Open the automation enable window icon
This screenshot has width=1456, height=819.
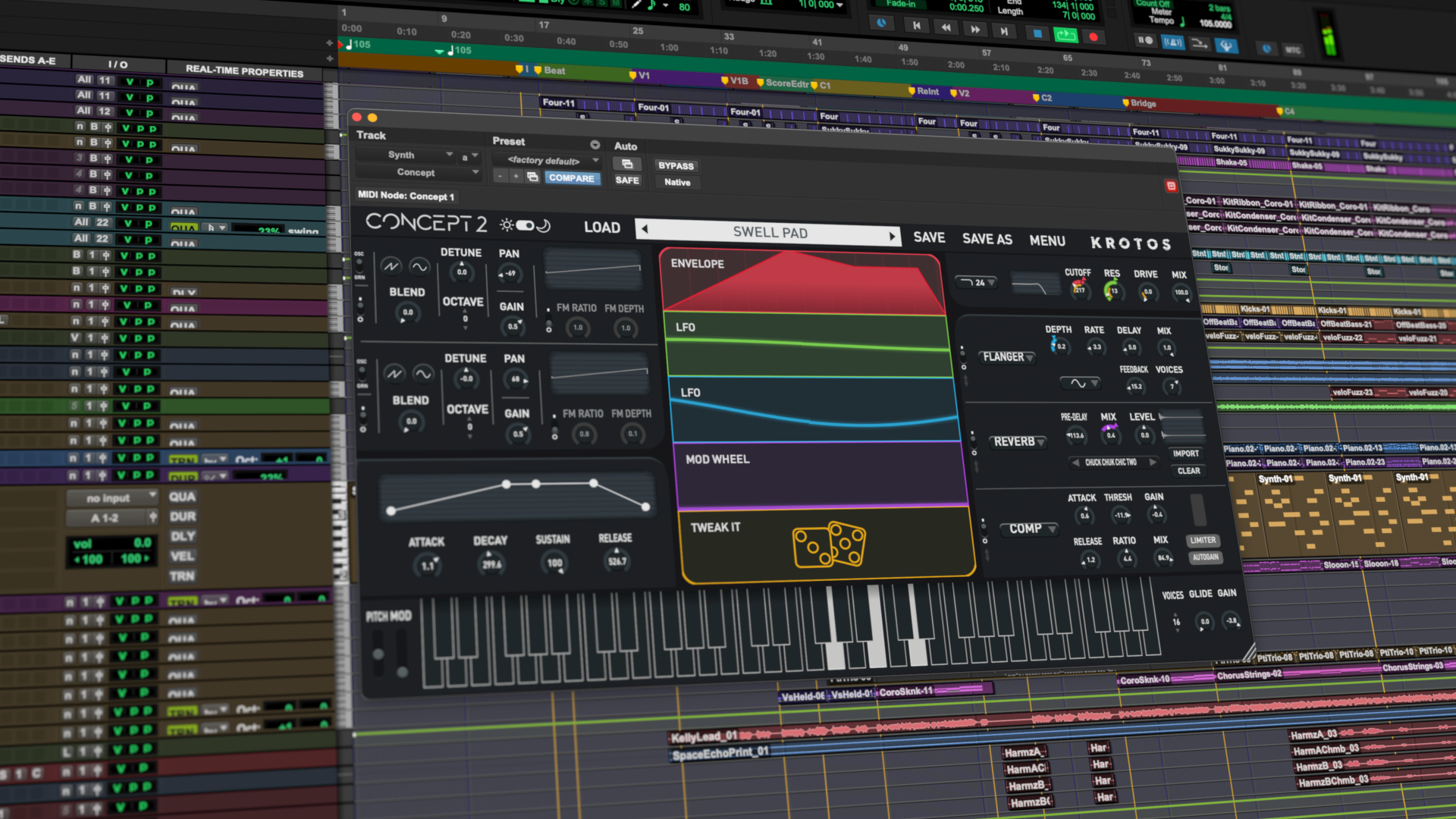(626, 164)
